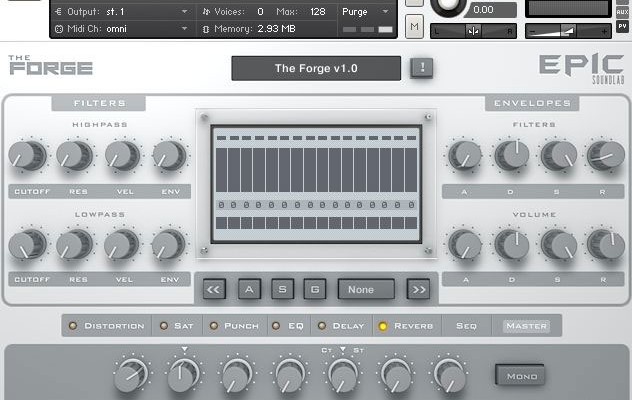Image resolution: width=632 pixels, height=400 pixels.
Task: Go to previous preset with << button
Action: click(214, 289)
